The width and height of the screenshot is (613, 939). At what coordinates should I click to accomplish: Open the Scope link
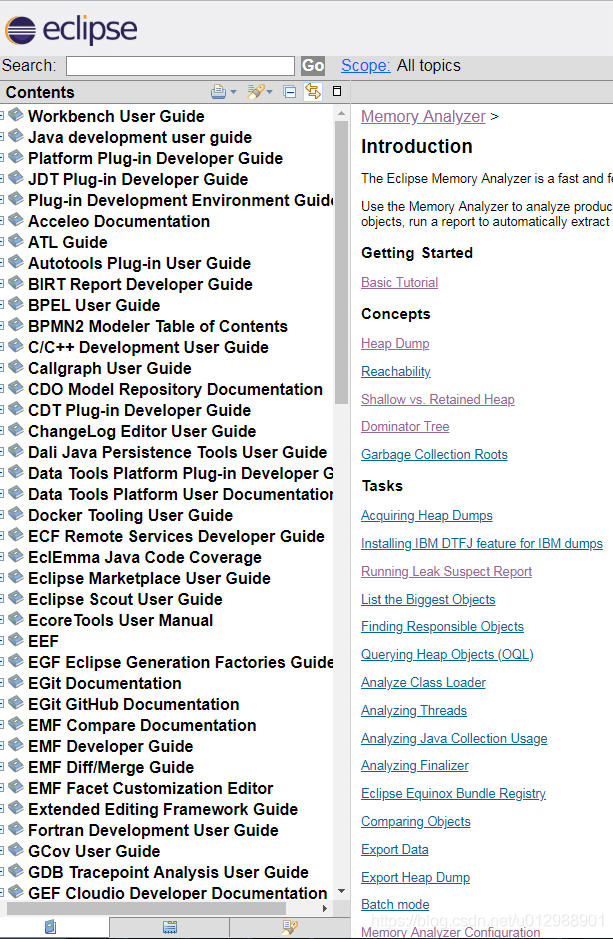[x=365, y=65]
